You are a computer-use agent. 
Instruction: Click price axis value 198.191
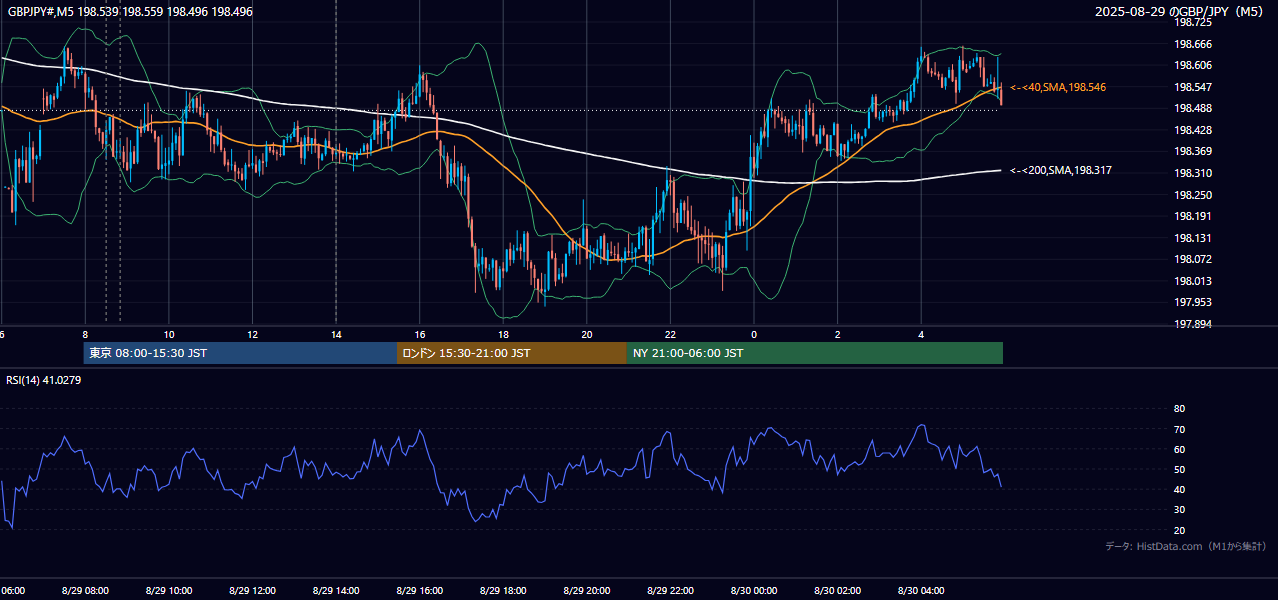pos(1193,216)
